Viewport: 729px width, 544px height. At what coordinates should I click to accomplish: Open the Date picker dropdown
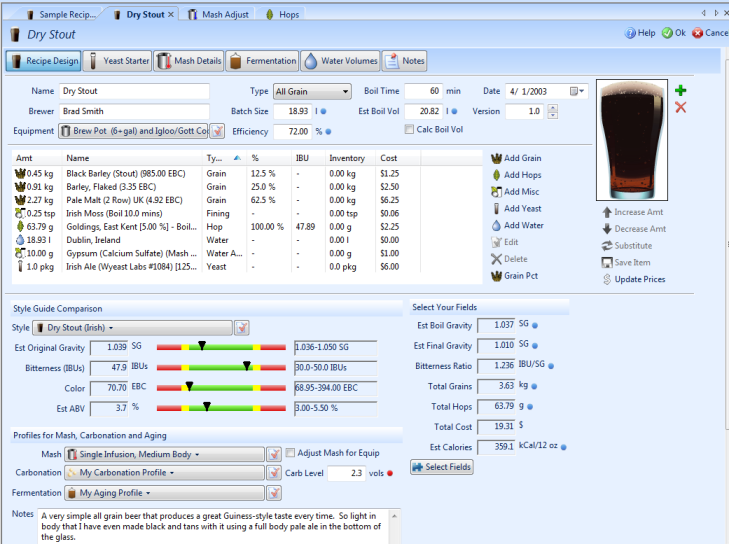click(577, 91)
